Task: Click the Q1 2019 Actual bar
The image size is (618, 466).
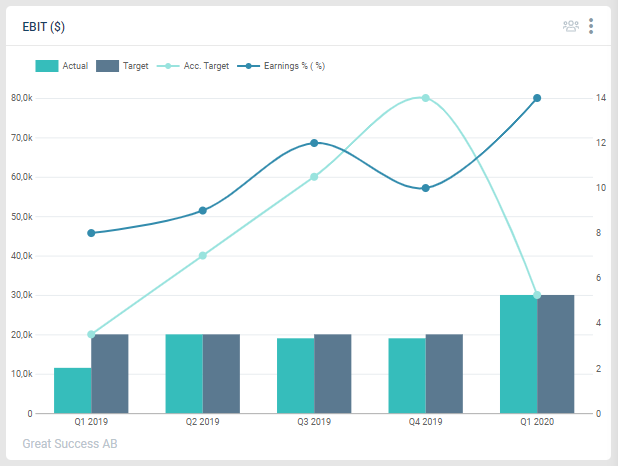Action: click(72, 390)
